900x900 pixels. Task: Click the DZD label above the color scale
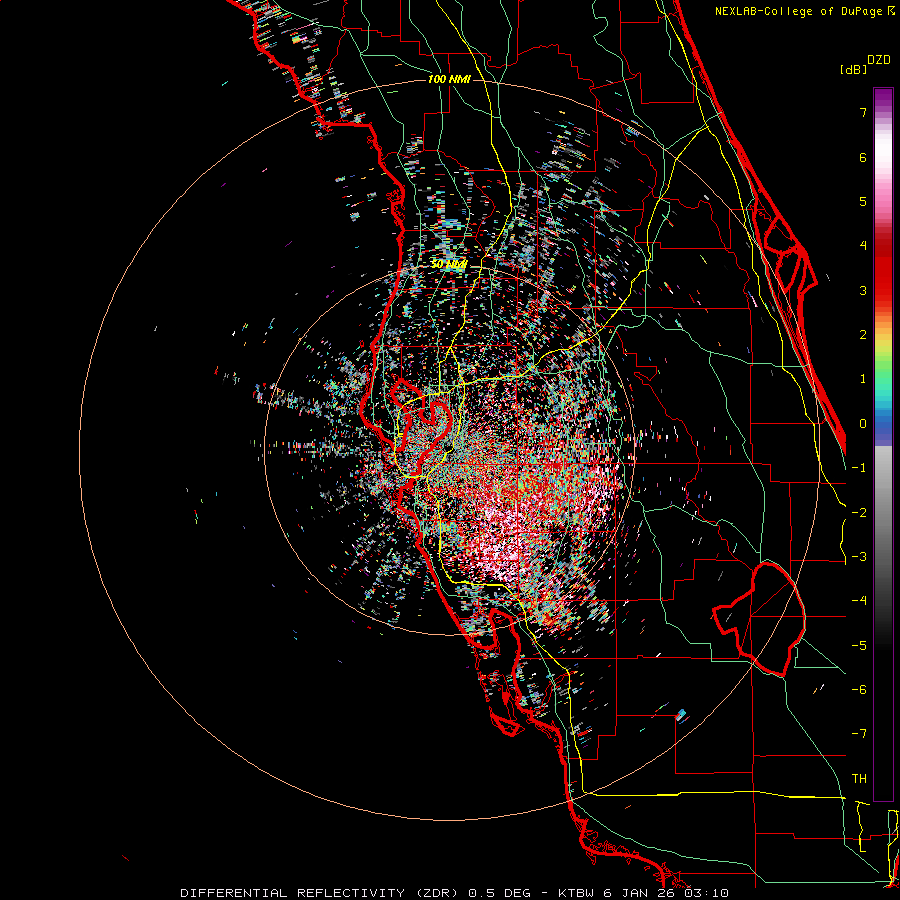(879, 60)
